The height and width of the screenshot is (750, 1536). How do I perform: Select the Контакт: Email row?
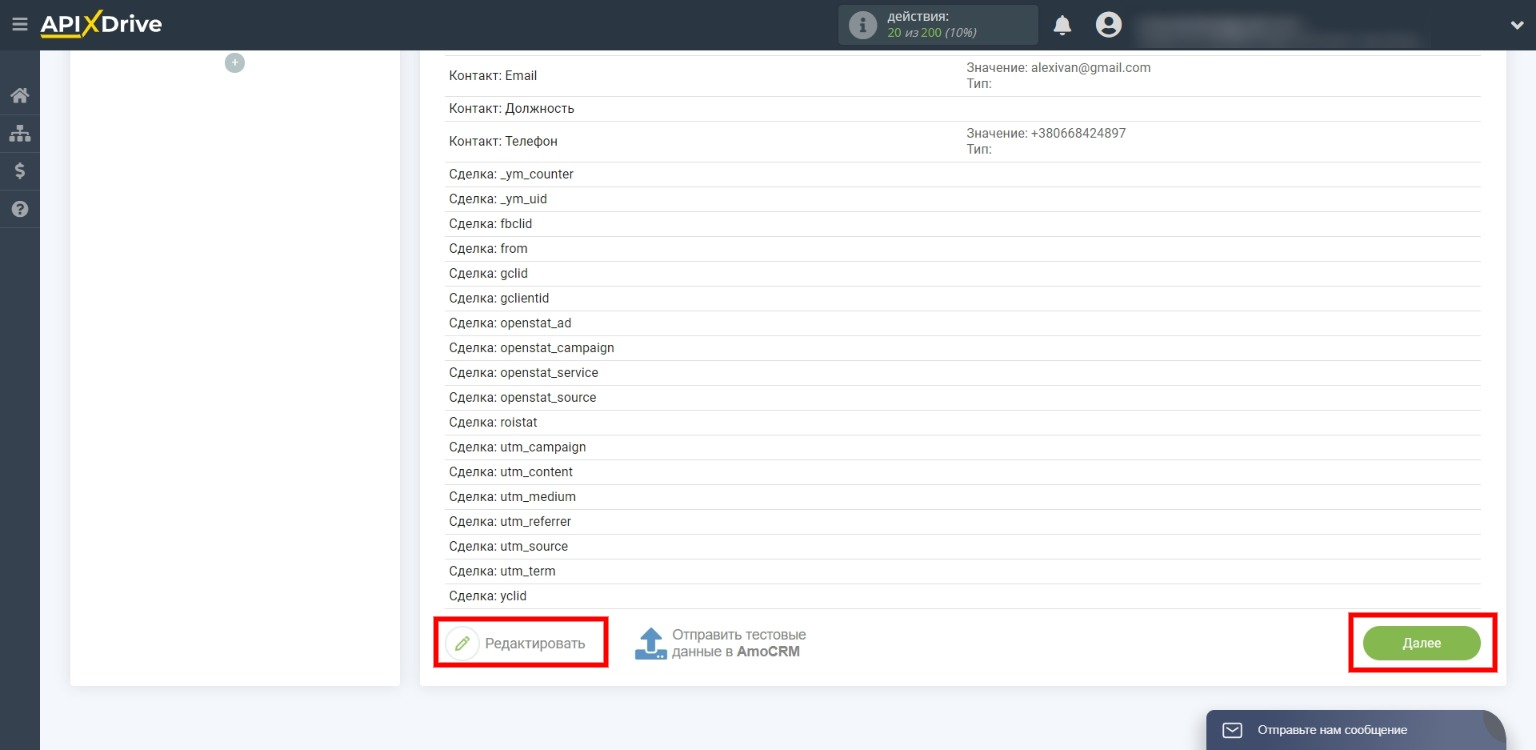(x=963, y=76)
